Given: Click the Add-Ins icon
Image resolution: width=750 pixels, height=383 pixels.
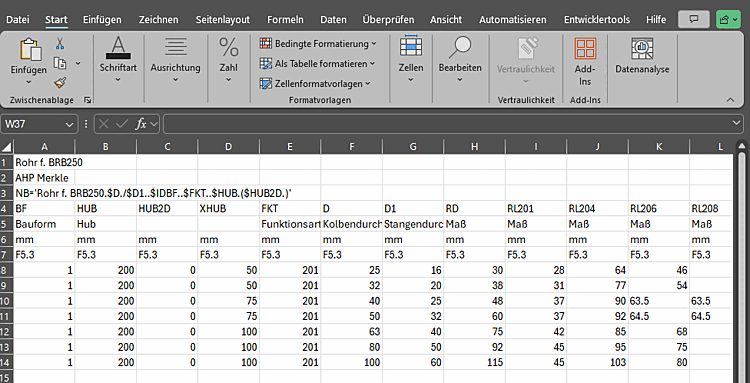Looking at the screenshot, I should coord(585,49).
